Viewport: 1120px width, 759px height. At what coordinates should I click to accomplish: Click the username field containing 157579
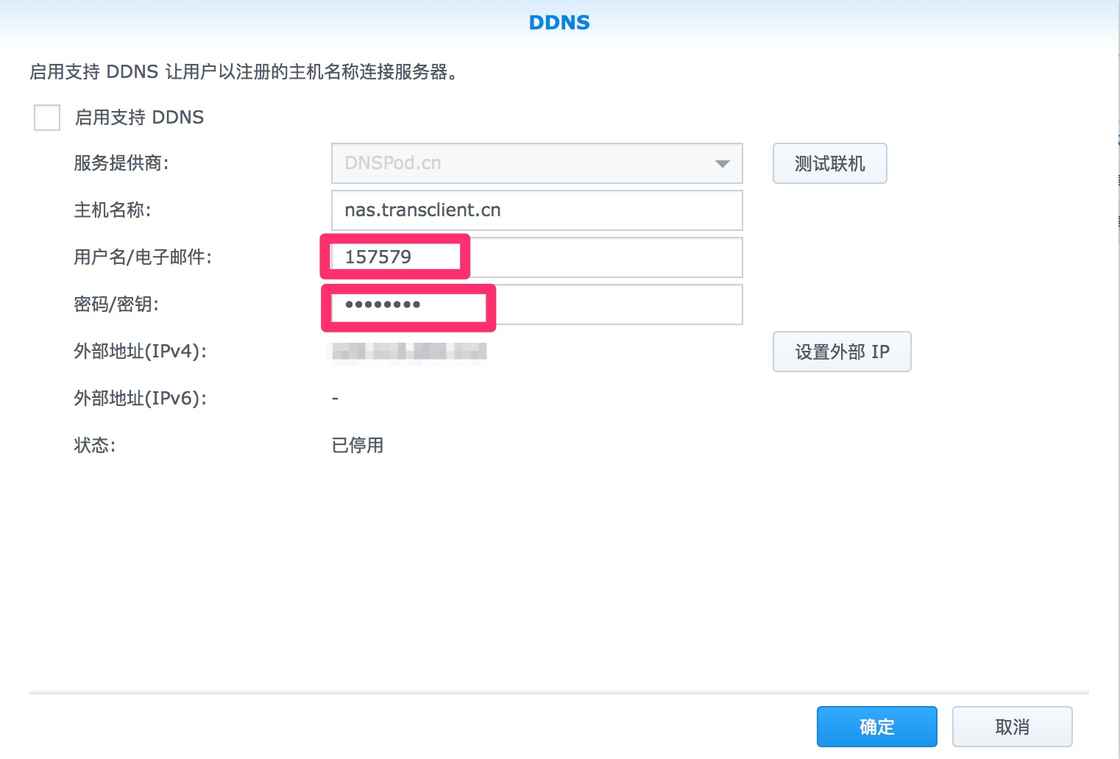[536, 258]
